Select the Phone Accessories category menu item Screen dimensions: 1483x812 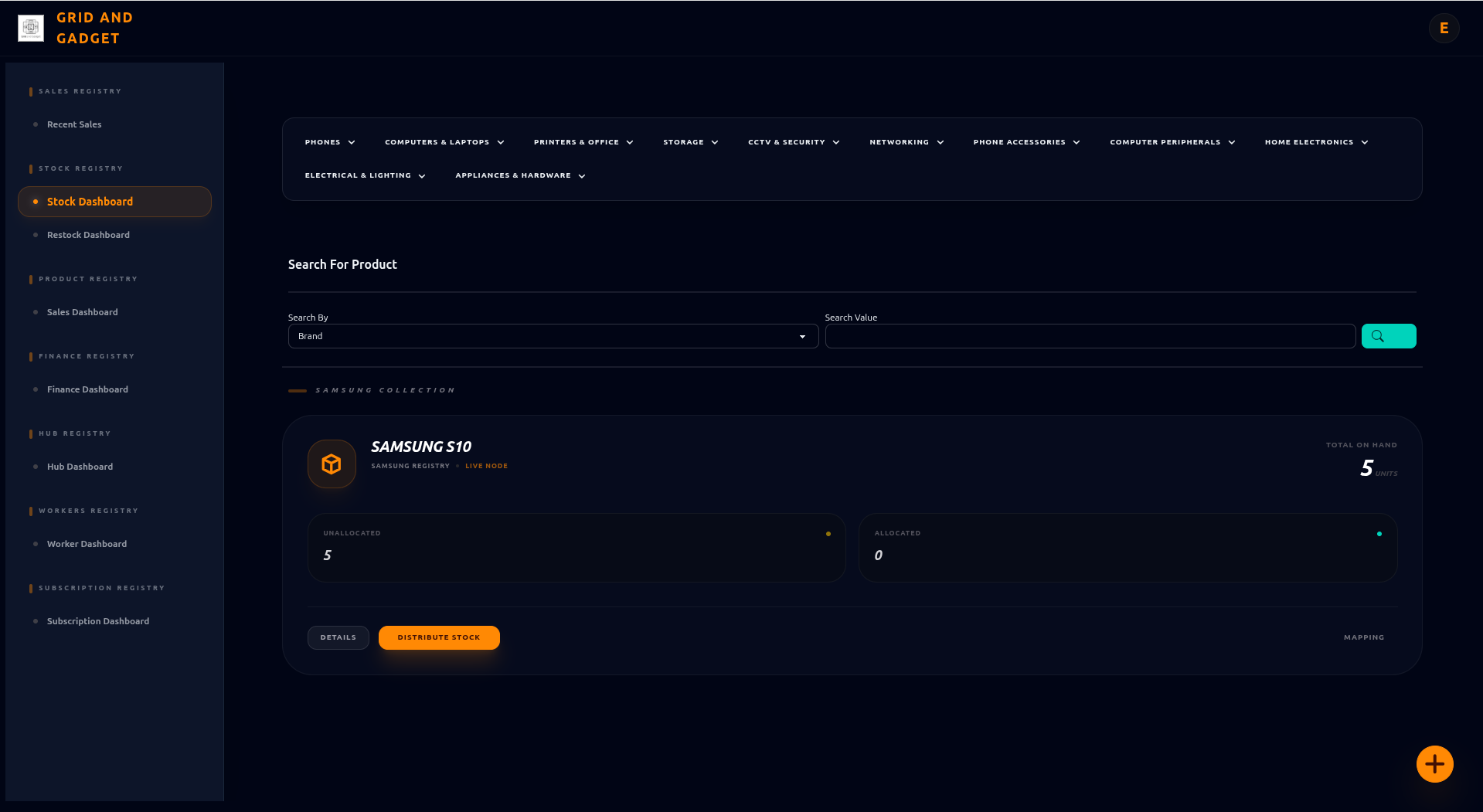pos(1026,142)
